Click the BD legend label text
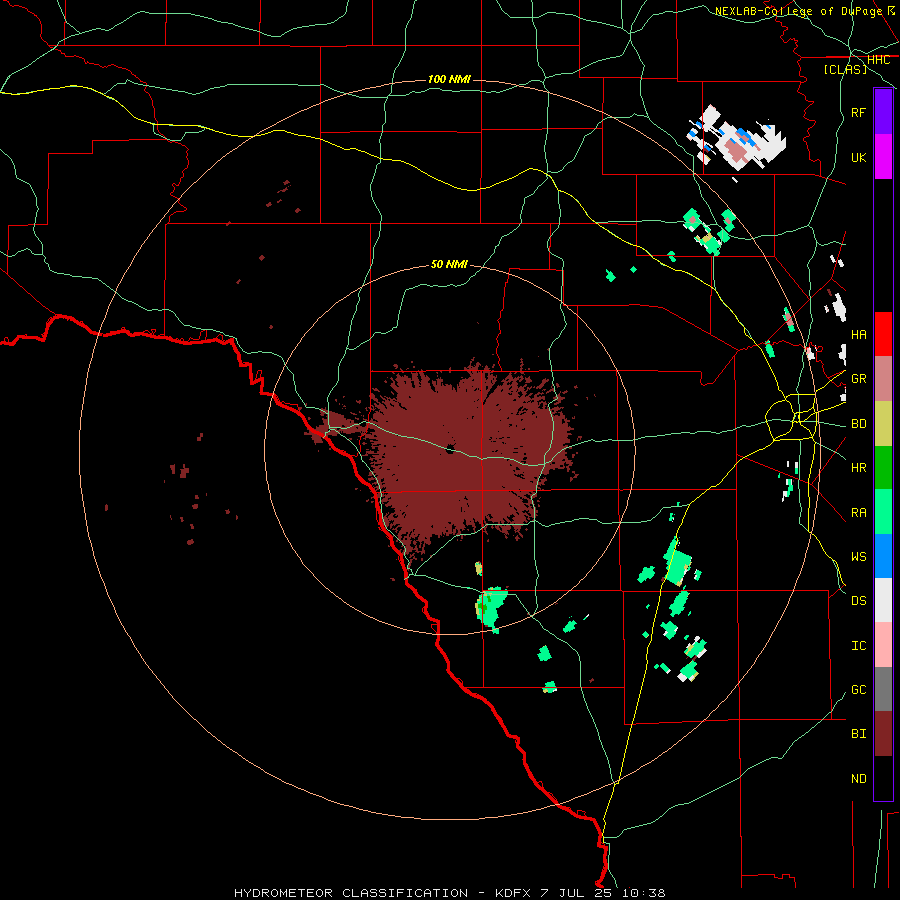 [858, 424]
